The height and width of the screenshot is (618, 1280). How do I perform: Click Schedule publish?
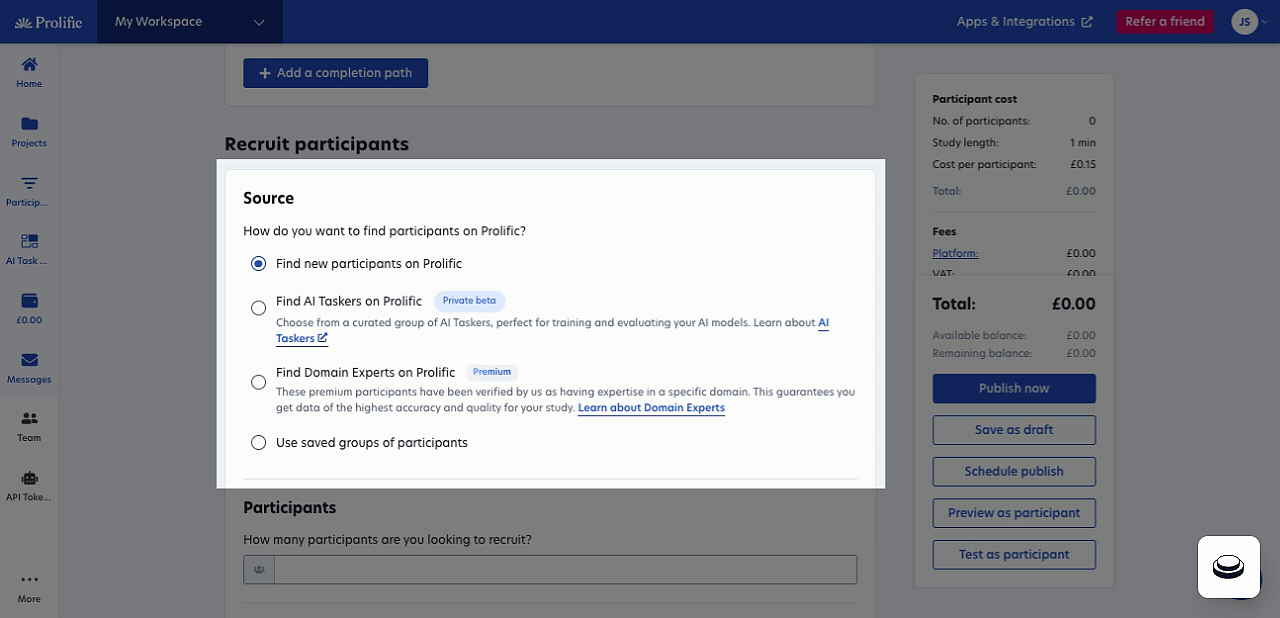click(1014, 471)
